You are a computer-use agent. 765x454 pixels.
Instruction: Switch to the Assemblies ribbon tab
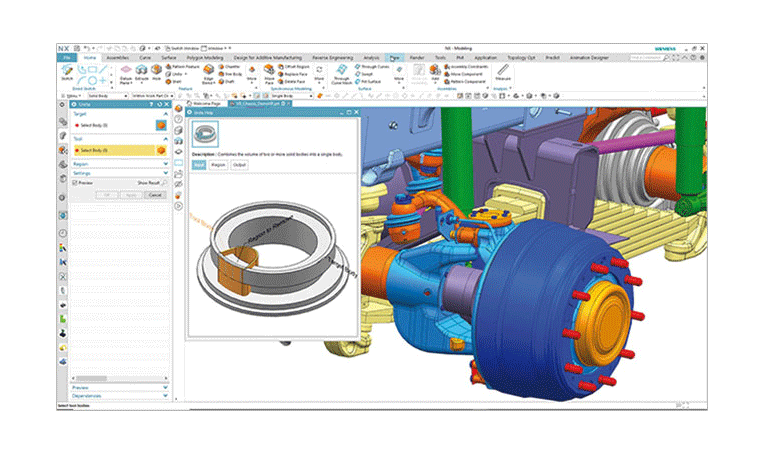tap(118, 58)
